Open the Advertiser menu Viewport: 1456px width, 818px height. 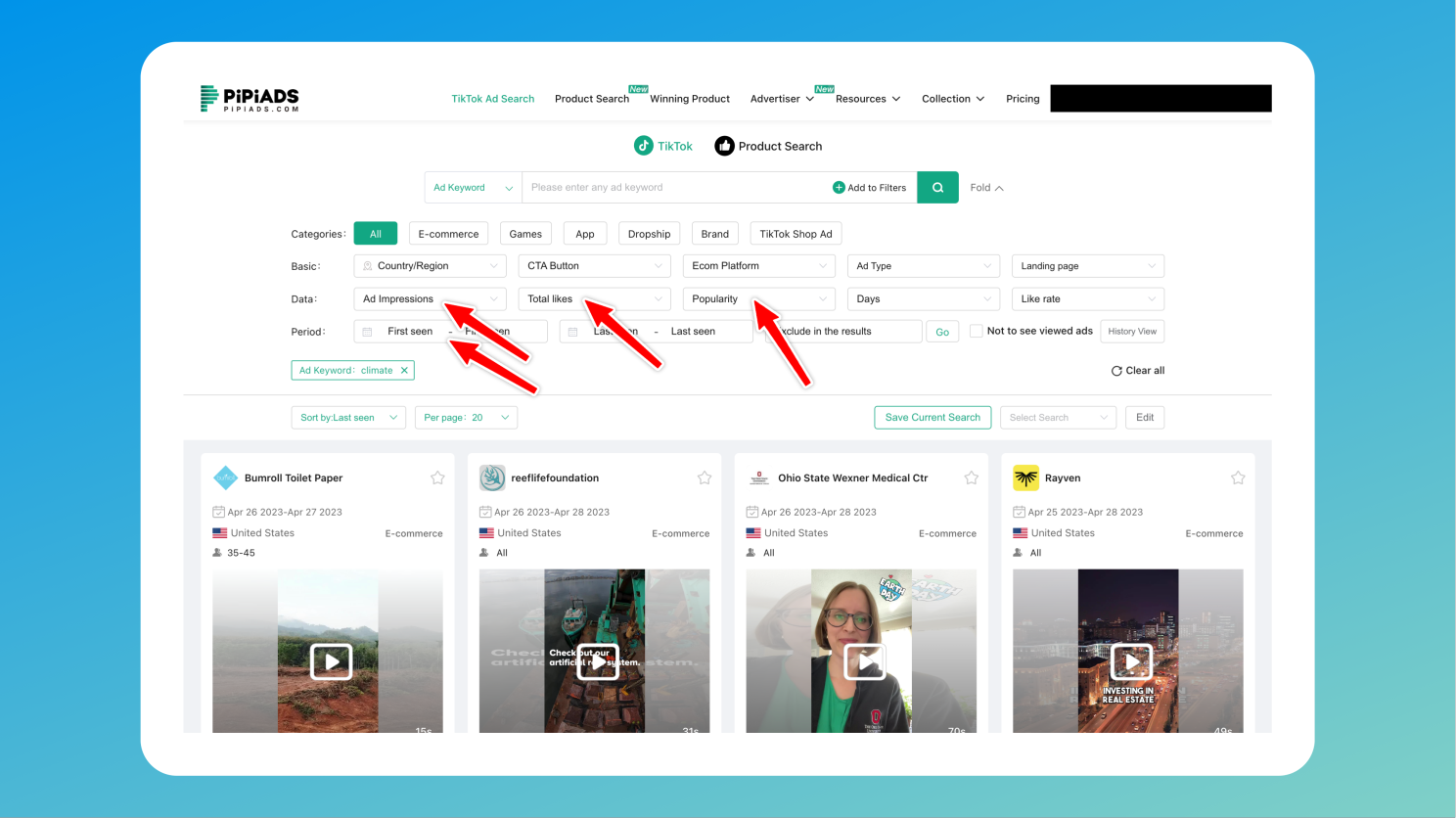[x=782, y=99]
